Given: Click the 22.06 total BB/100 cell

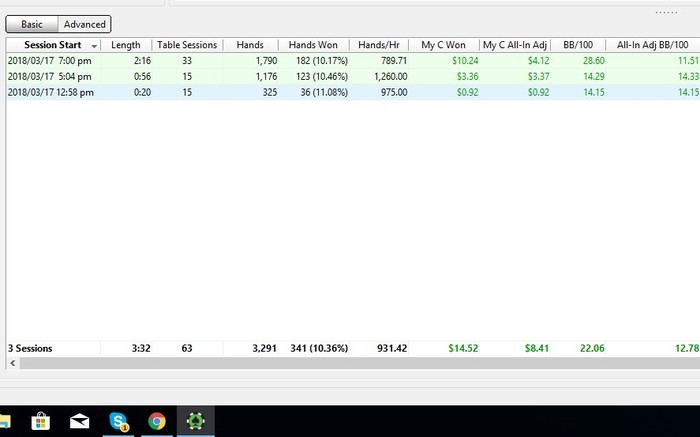Looking at the screenshot, I should pos(592,348).
